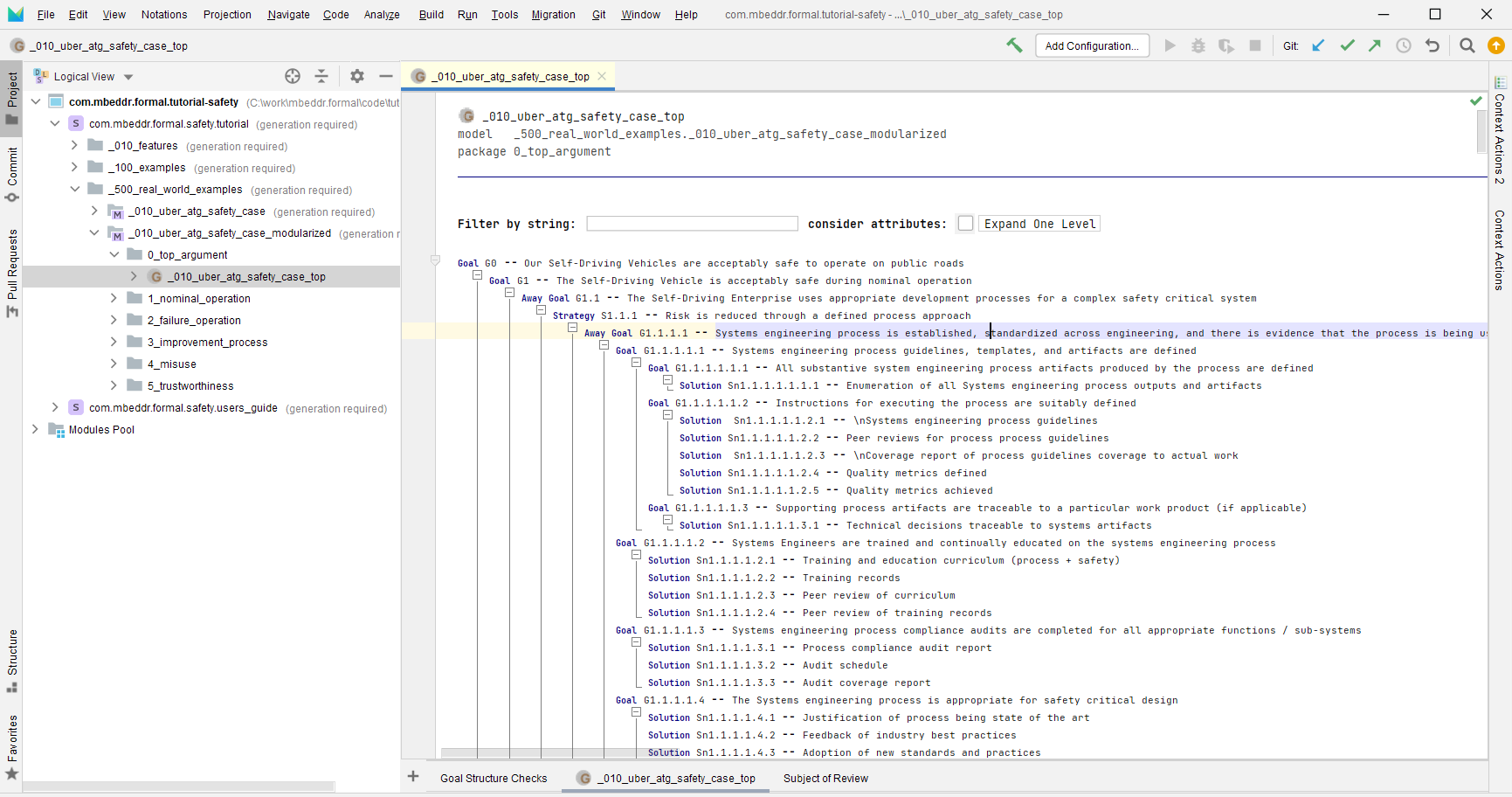Open the Migration menu
This screenshot has height=797, width=1512.
(x=553, y=14)
